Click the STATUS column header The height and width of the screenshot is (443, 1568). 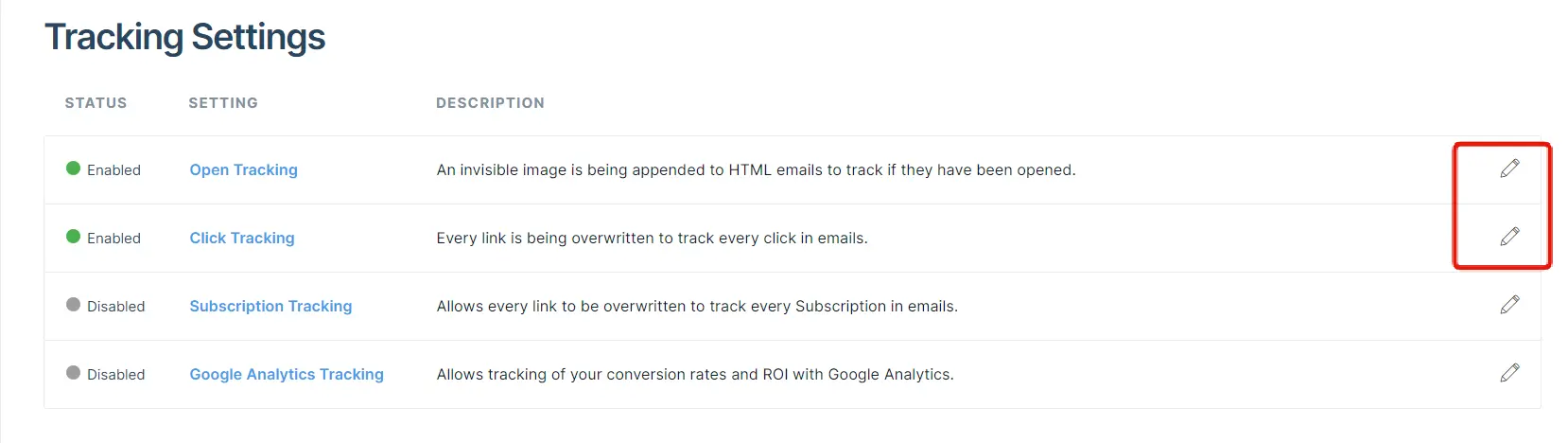click(96, 103)
